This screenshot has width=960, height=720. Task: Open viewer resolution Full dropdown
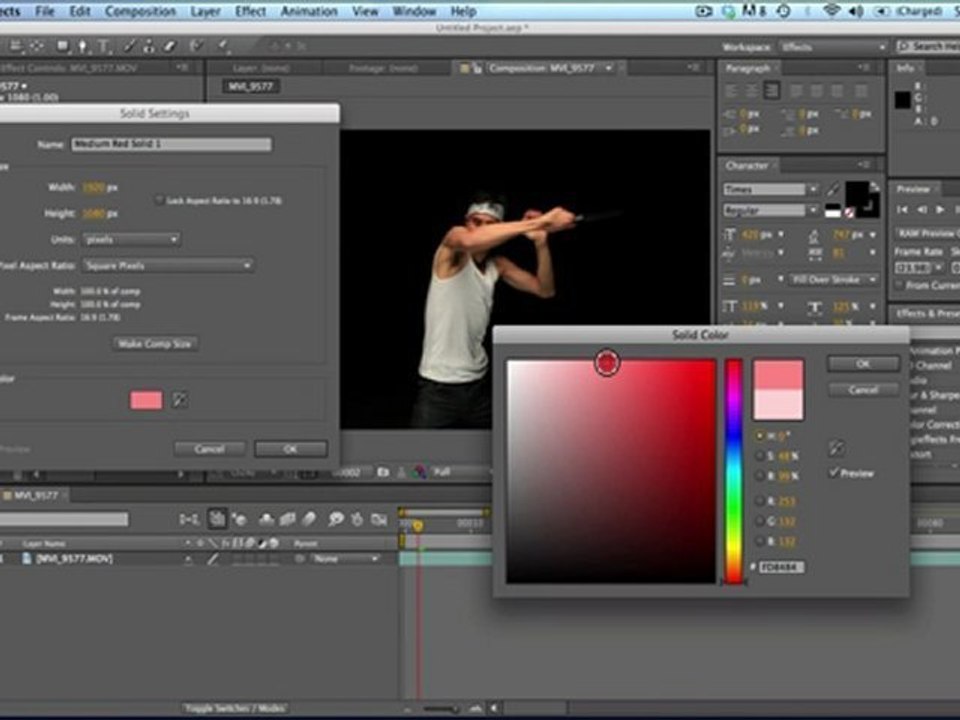point(460,472)
